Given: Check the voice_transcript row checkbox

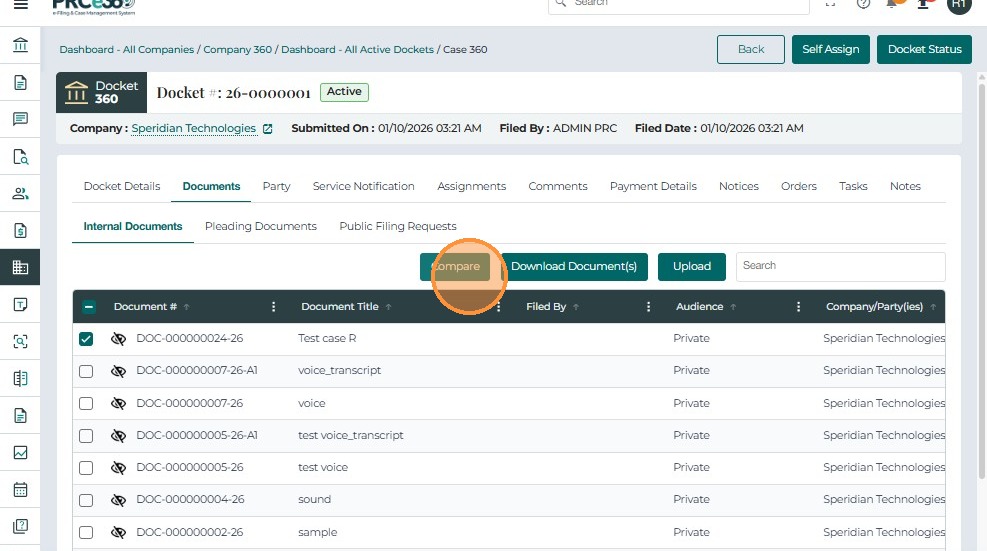Looking at the screenshot, I should click(86, 371).
